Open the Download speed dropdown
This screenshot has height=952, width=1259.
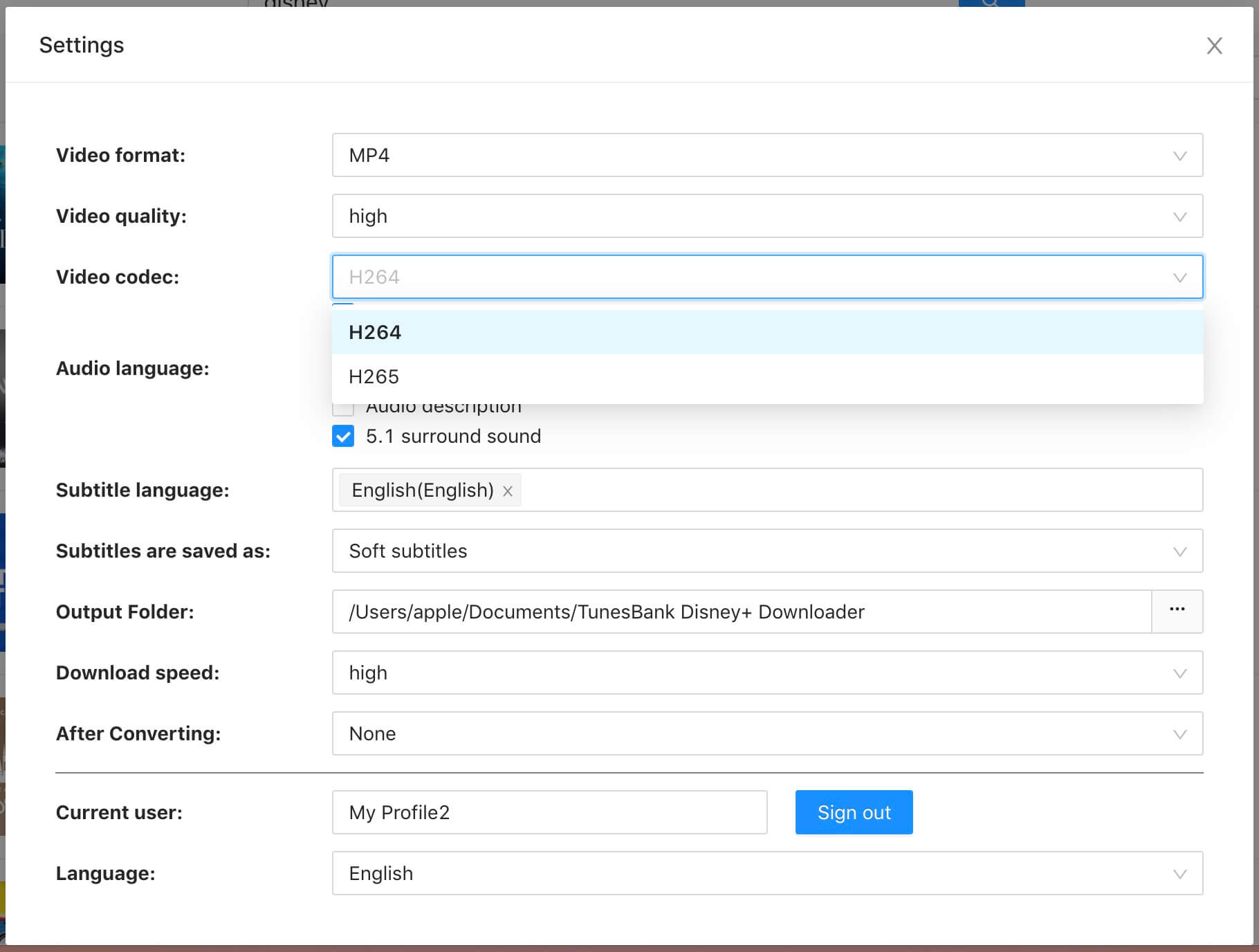click(x=767, y=672)
